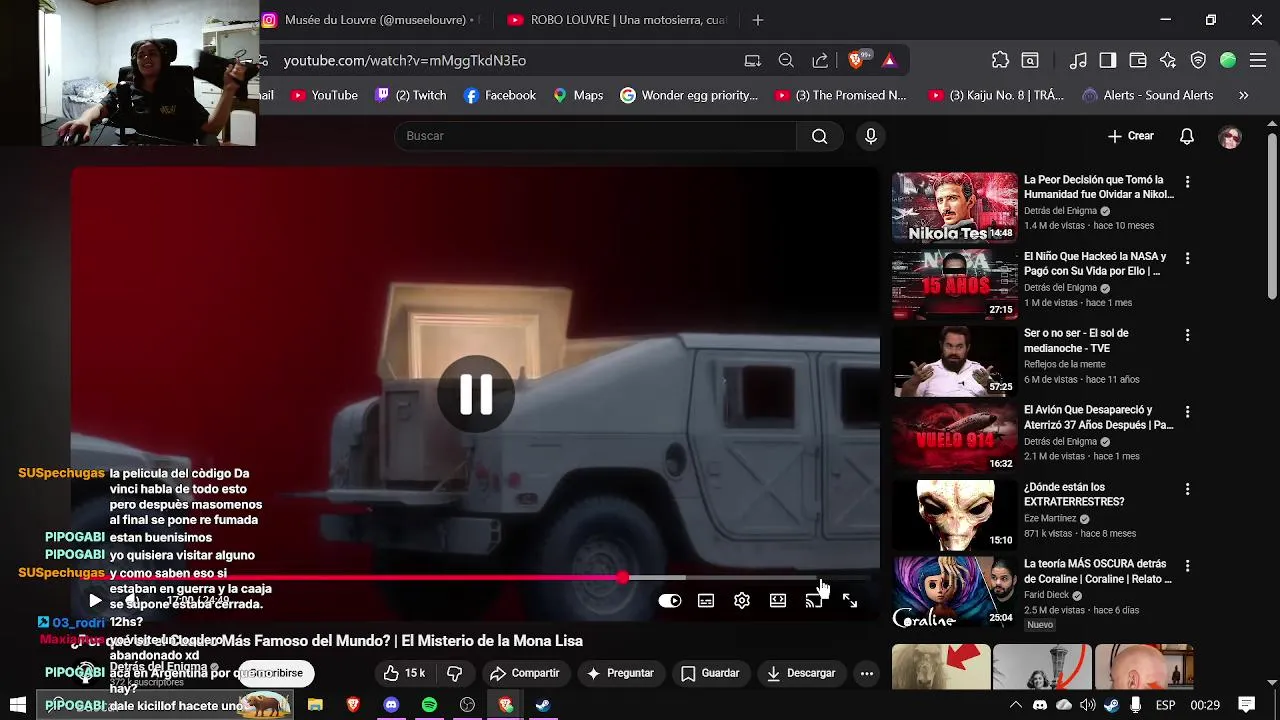
Task: Open the Coraline video thumbnail
Action: point(955,592)
